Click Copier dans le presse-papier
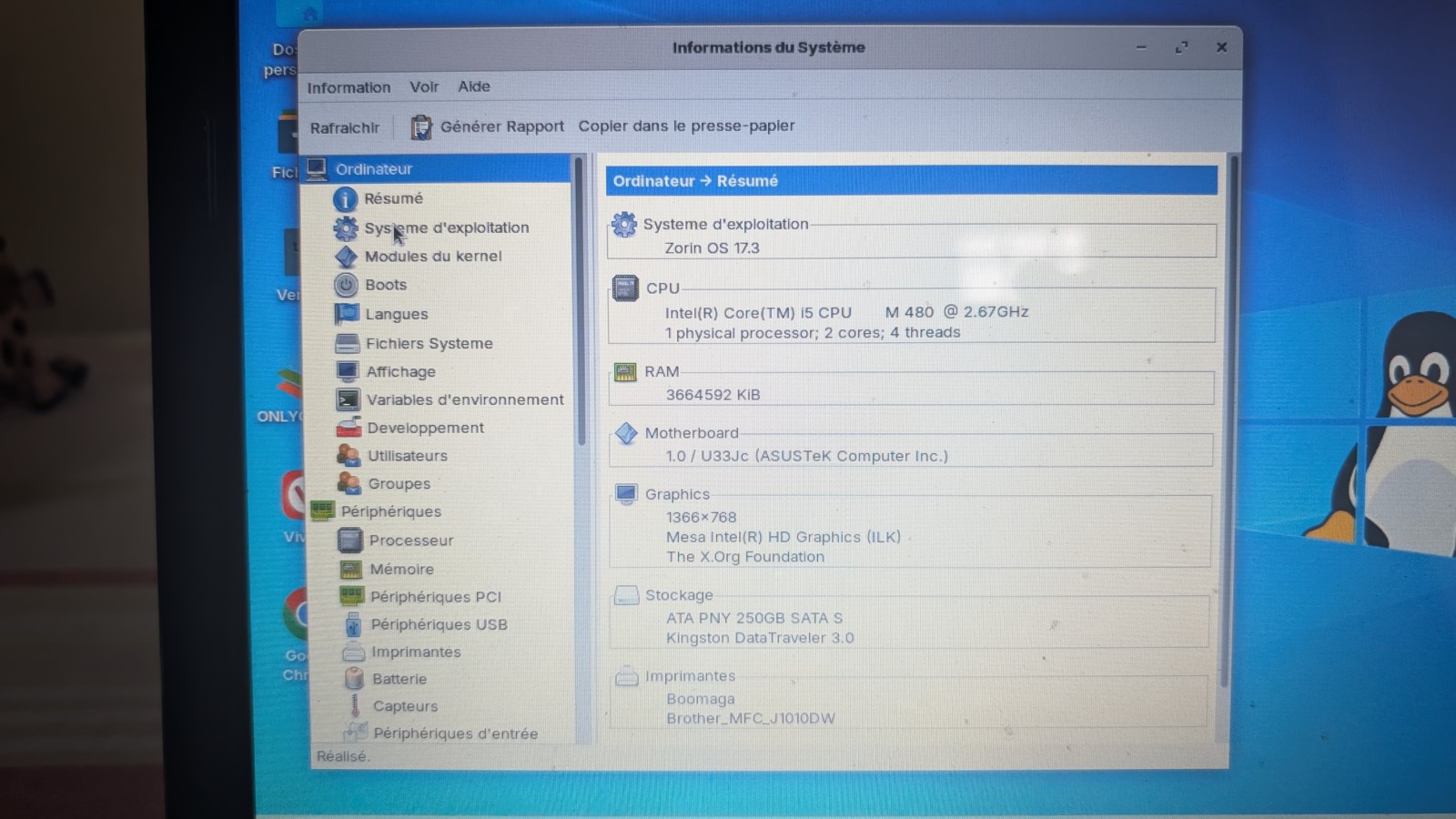 [x=686, y=126]
